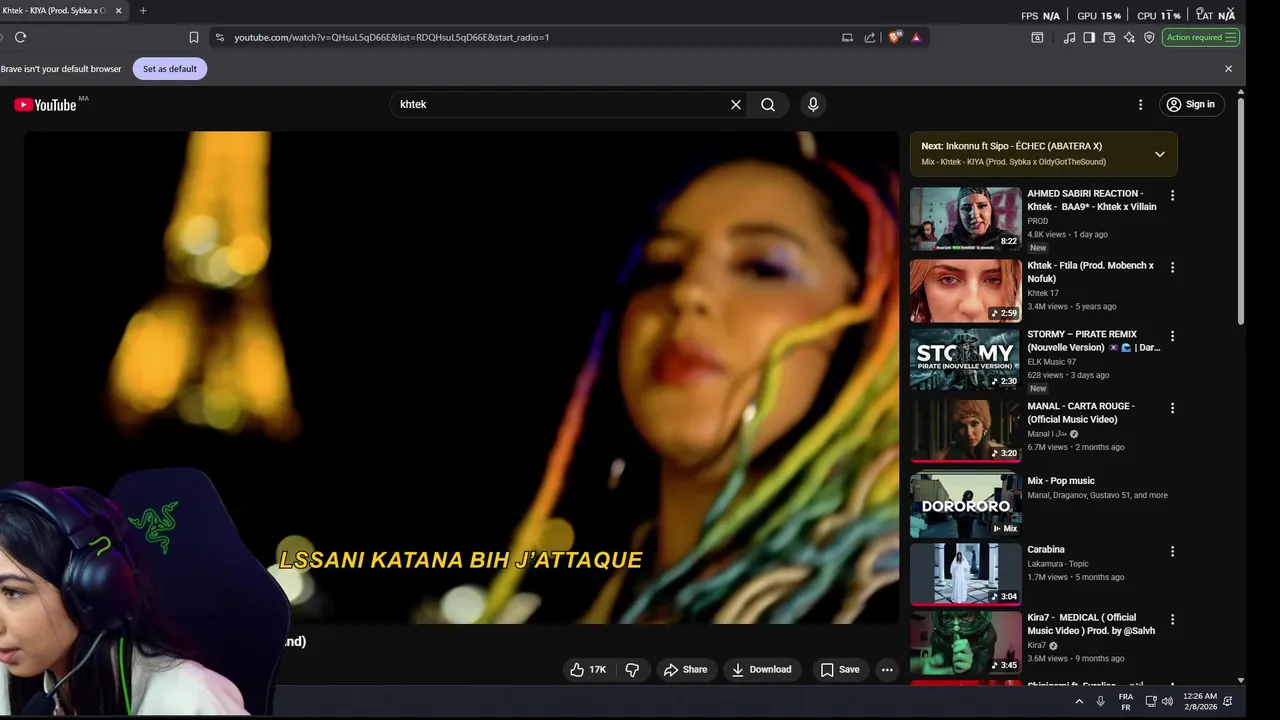Open the Brave Shields lion icon

click(895, 37)
